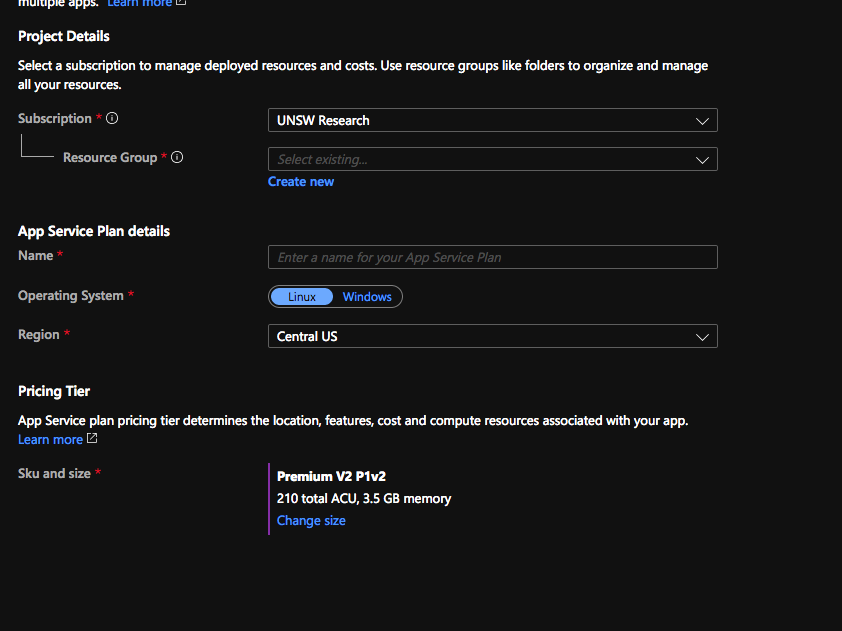Viewport: 842px width, 631px height.
Task: Open the Region dropdown showing Central US
Action: point(492,336)
